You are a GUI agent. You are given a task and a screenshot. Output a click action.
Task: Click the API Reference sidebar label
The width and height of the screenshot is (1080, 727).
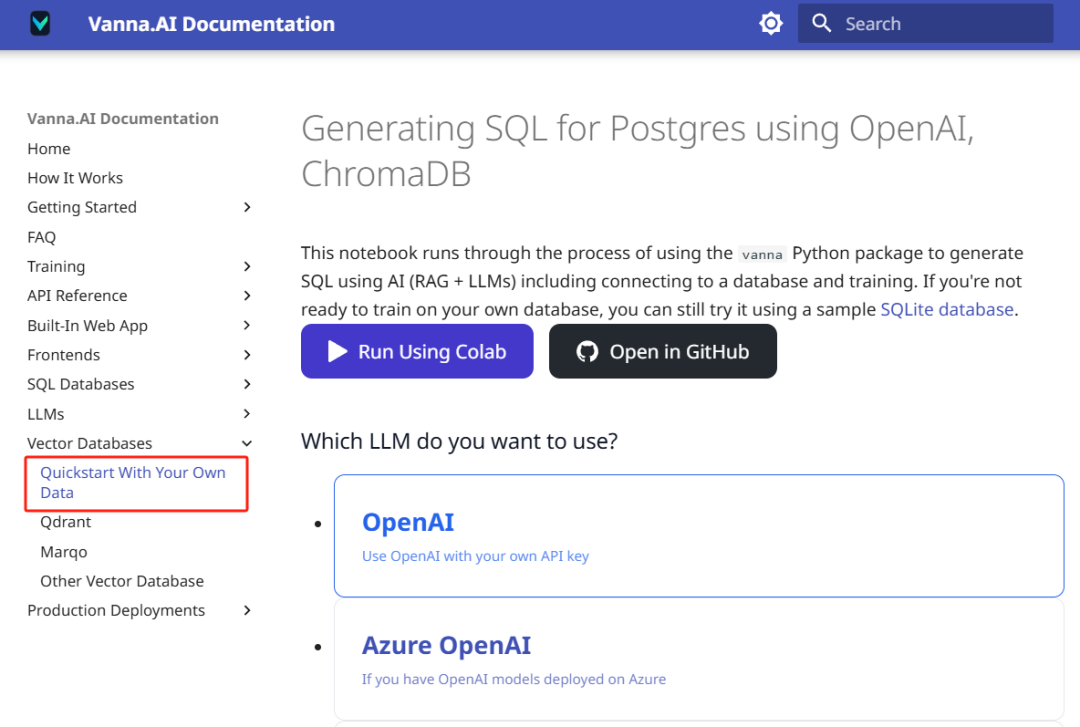pos(77,296)
